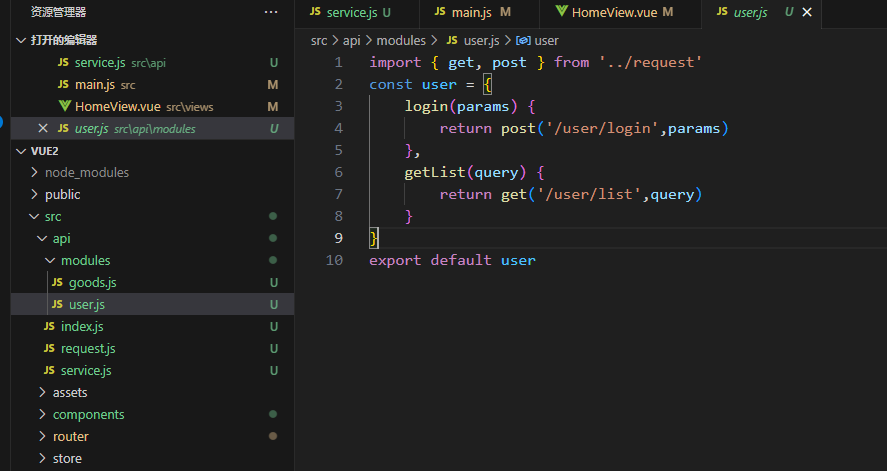Open service.js from the open editors list

tap(152, 62)
